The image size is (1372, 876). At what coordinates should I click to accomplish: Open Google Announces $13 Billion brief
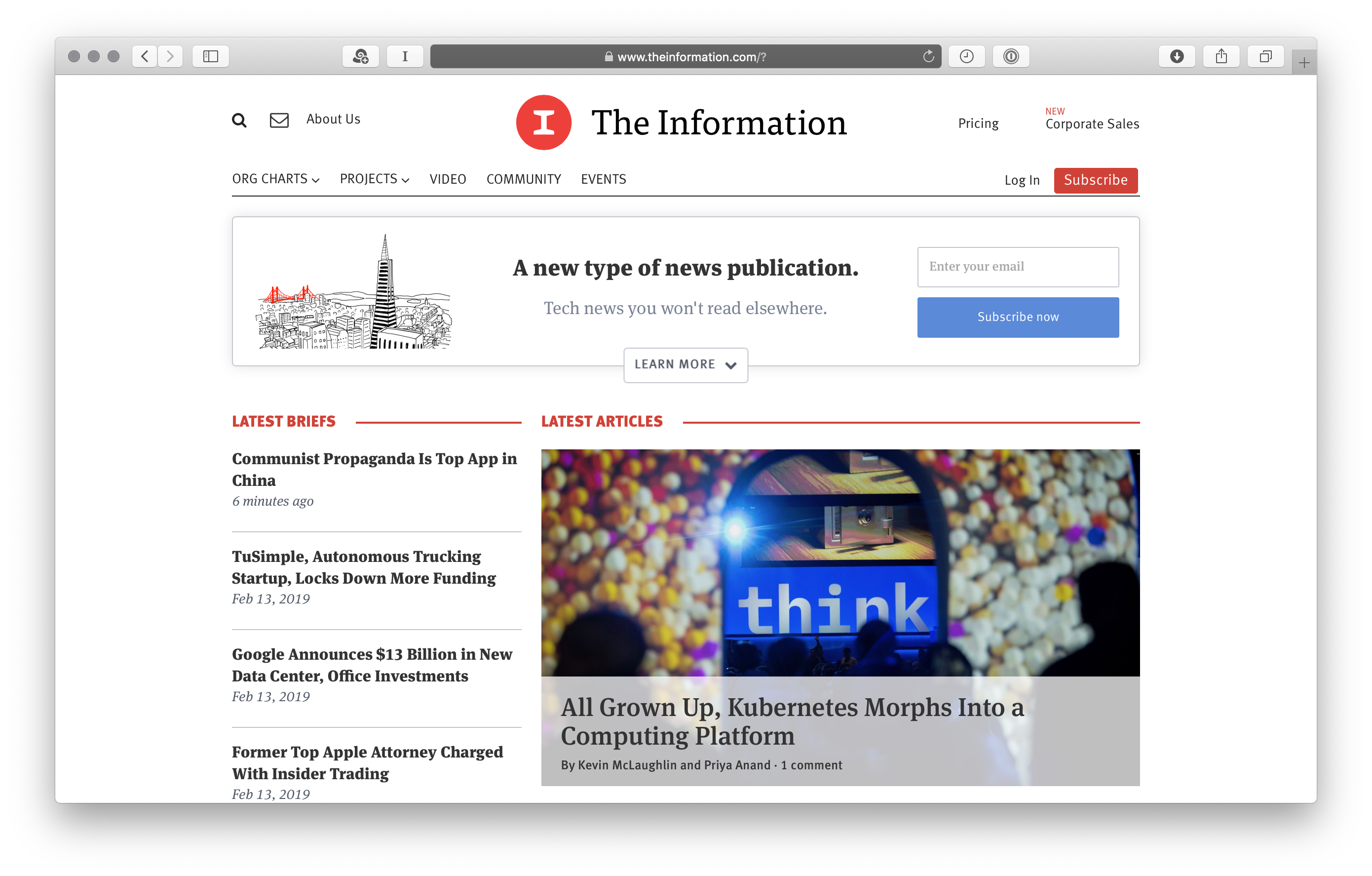click(x=372, y=665)
